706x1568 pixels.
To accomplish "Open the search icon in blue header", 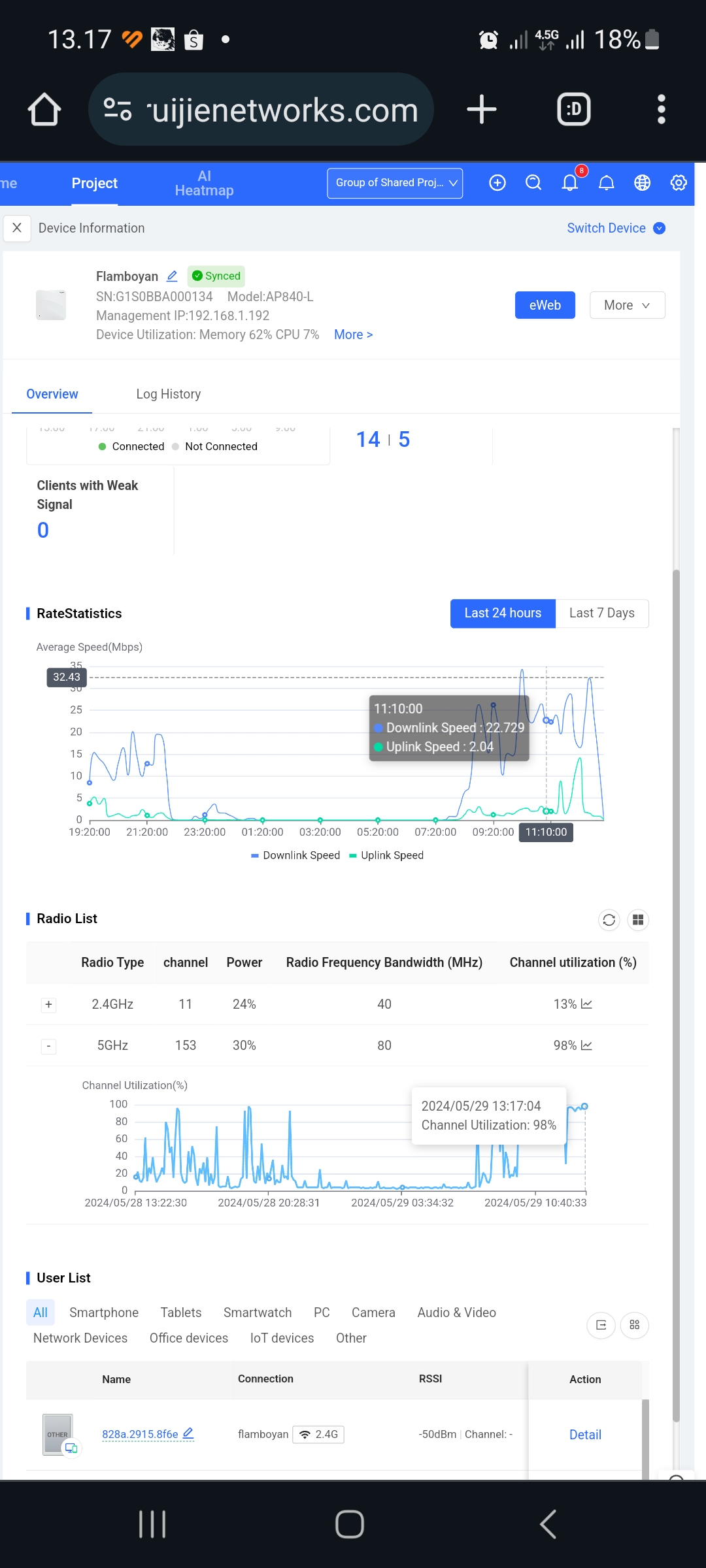I will click(x=533, y=183).
